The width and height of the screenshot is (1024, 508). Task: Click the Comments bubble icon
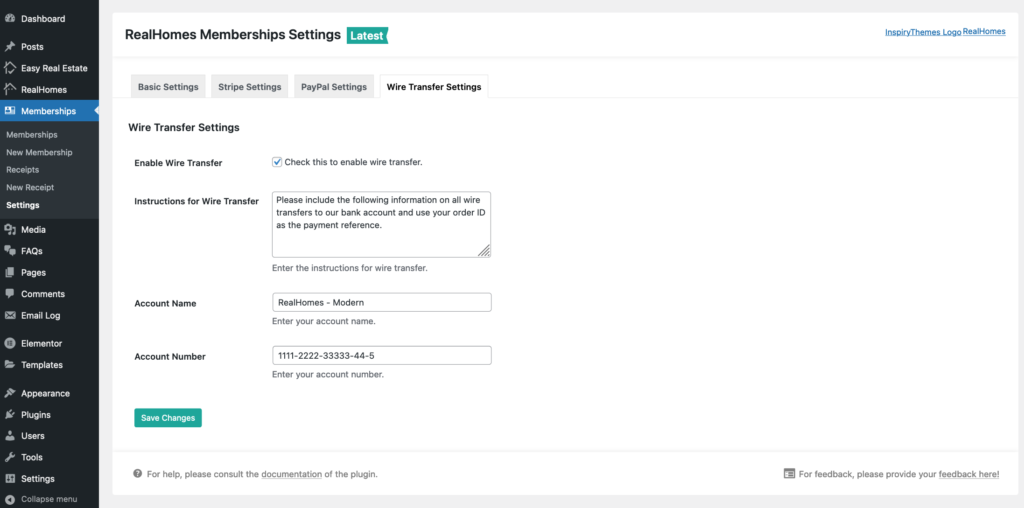point(10,294)
